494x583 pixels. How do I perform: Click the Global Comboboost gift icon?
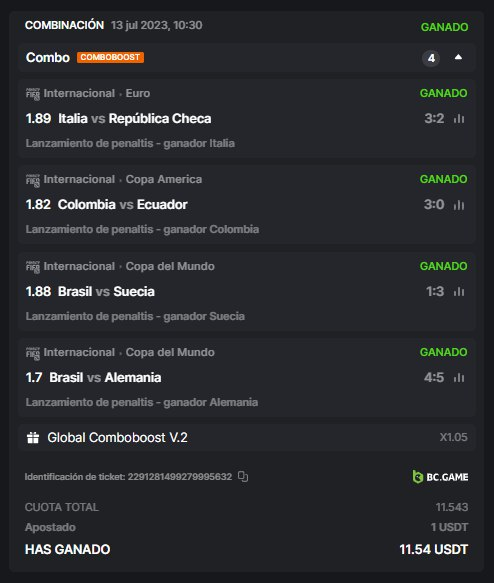coord(33,438)
